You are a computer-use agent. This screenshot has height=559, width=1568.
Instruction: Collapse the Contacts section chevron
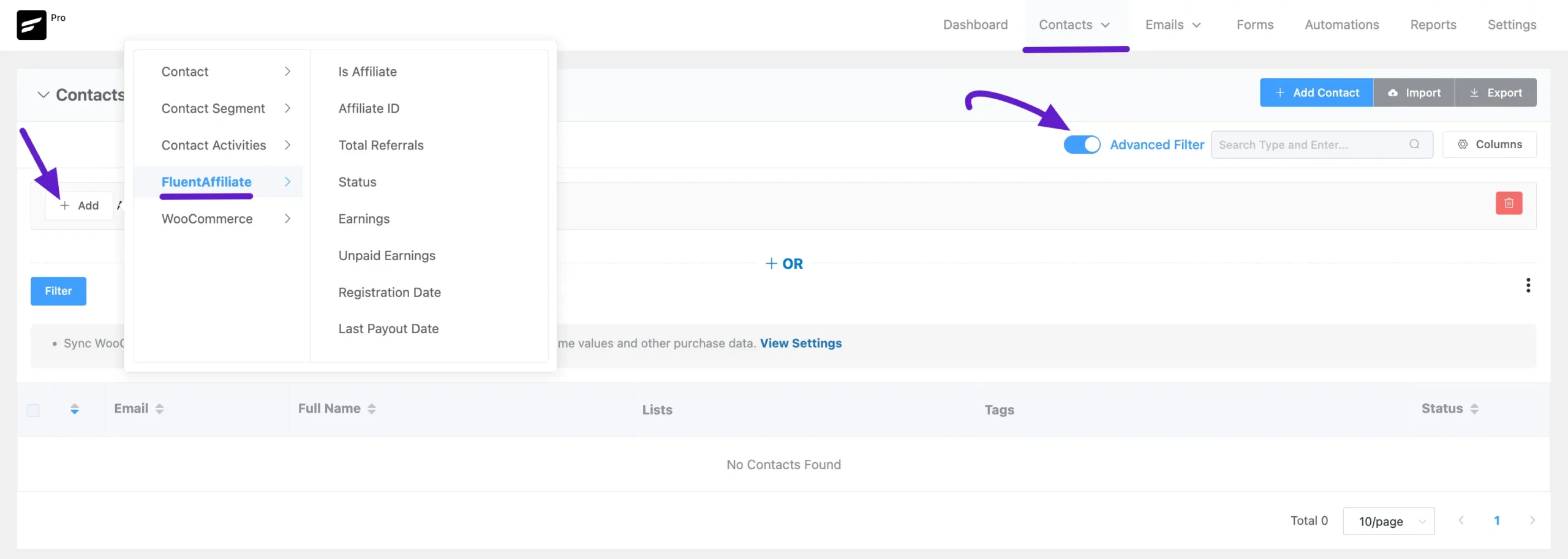pos(43,95)
